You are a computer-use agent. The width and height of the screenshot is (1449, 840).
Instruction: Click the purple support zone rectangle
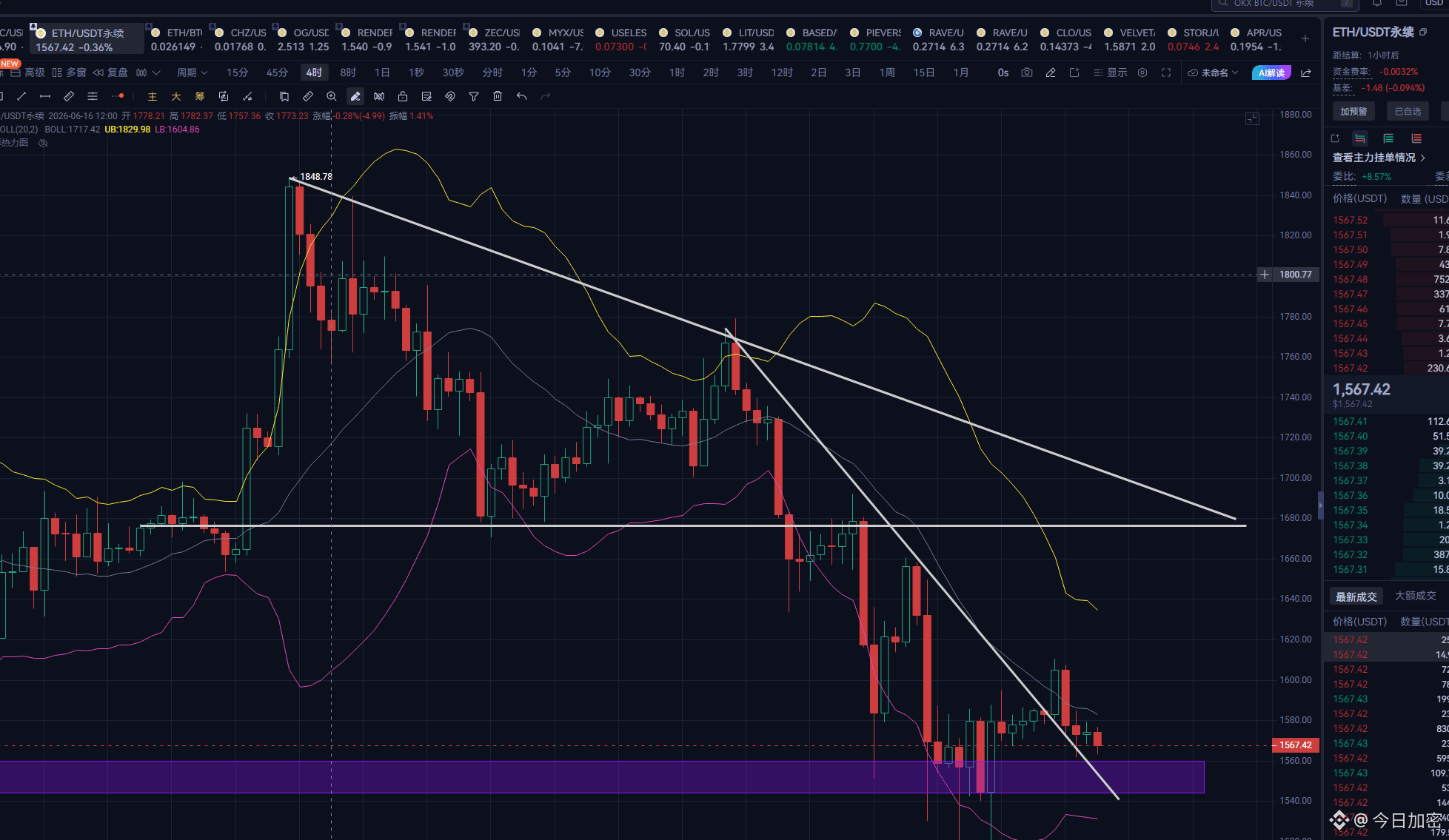[x=602, y=777]
